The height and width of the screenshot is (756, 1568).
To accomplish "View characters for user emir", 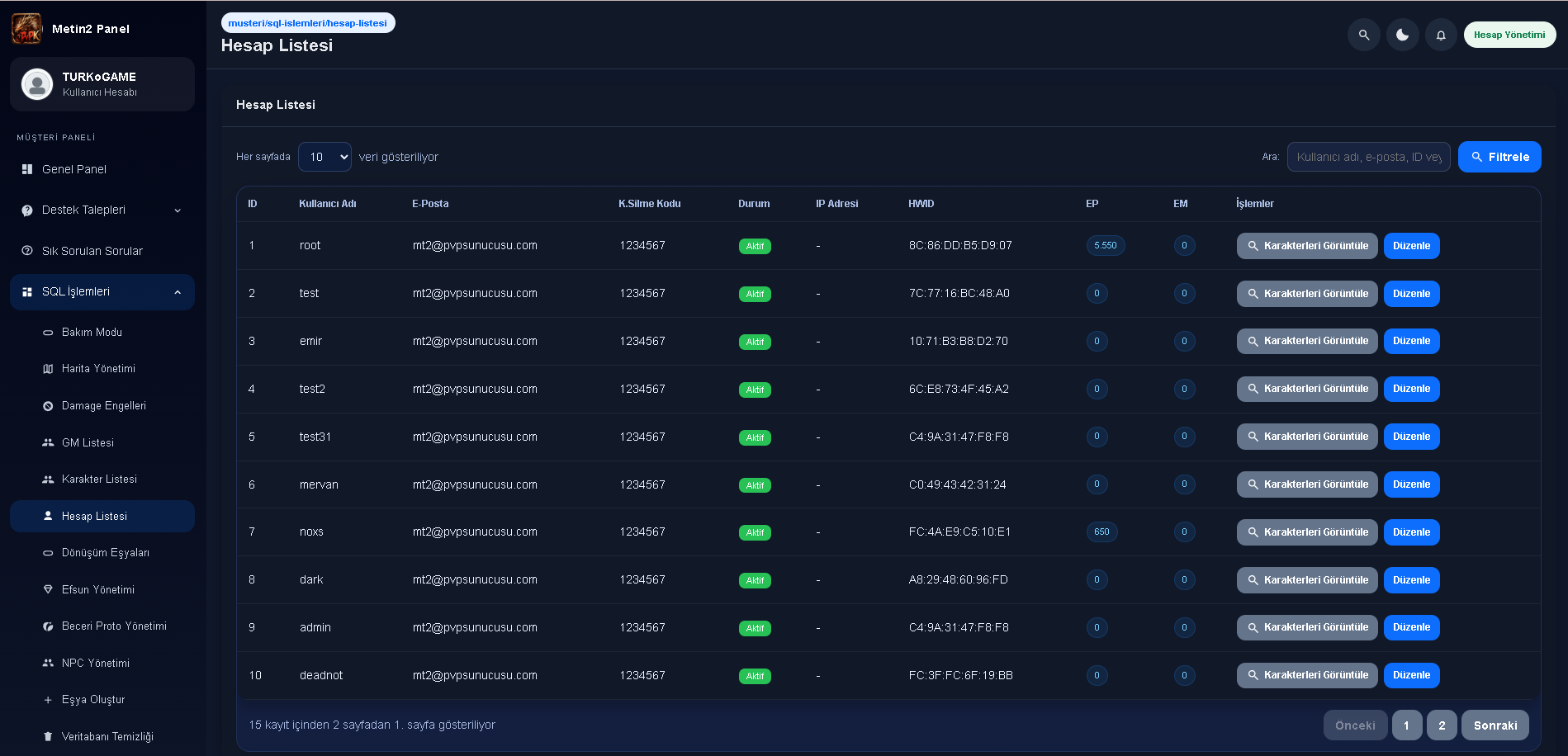I will [1307, 341].
